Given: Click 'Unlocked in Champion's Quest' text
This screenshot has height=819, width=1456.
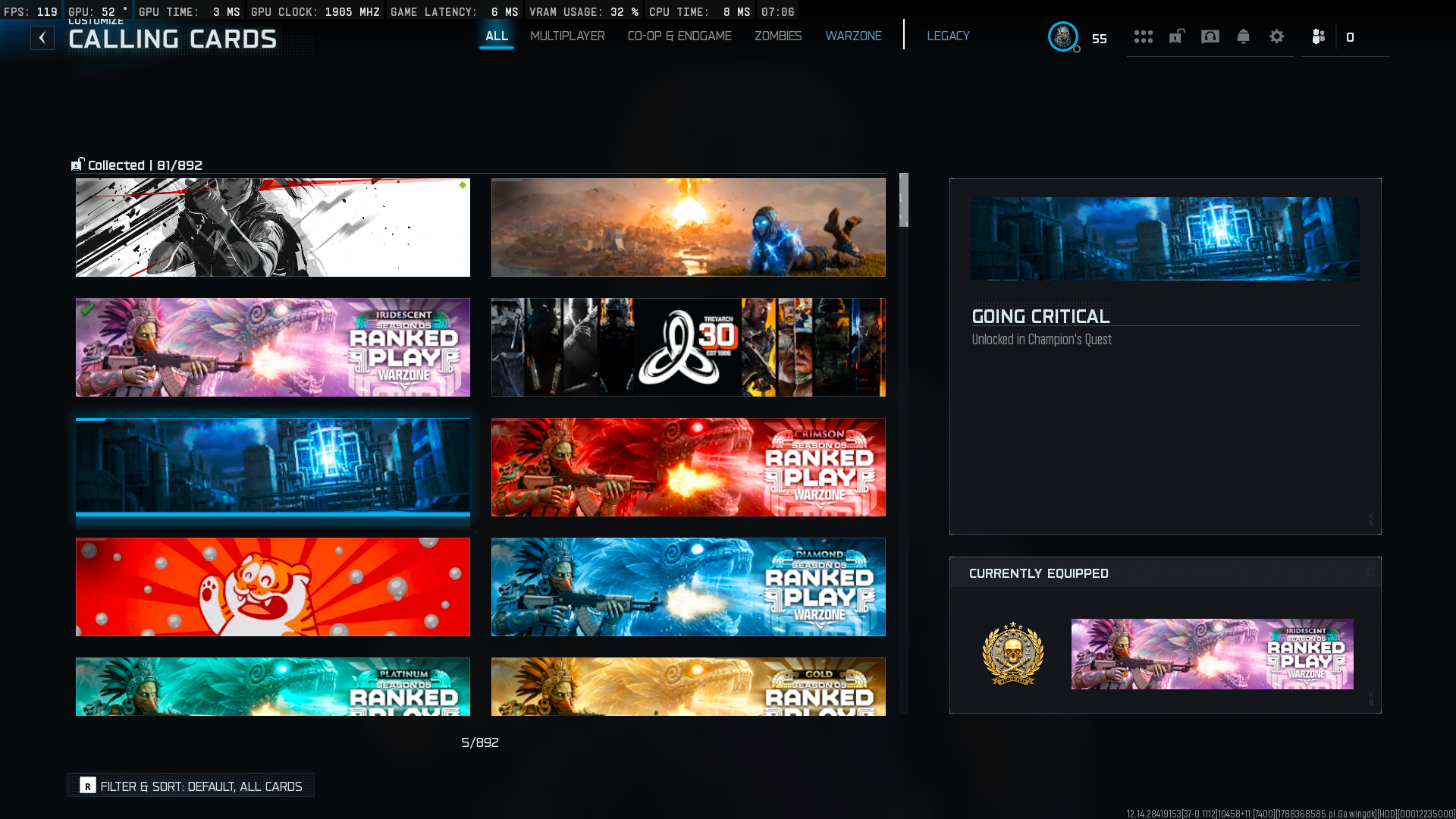Looking at the screenshot, I should [1042, 340].
